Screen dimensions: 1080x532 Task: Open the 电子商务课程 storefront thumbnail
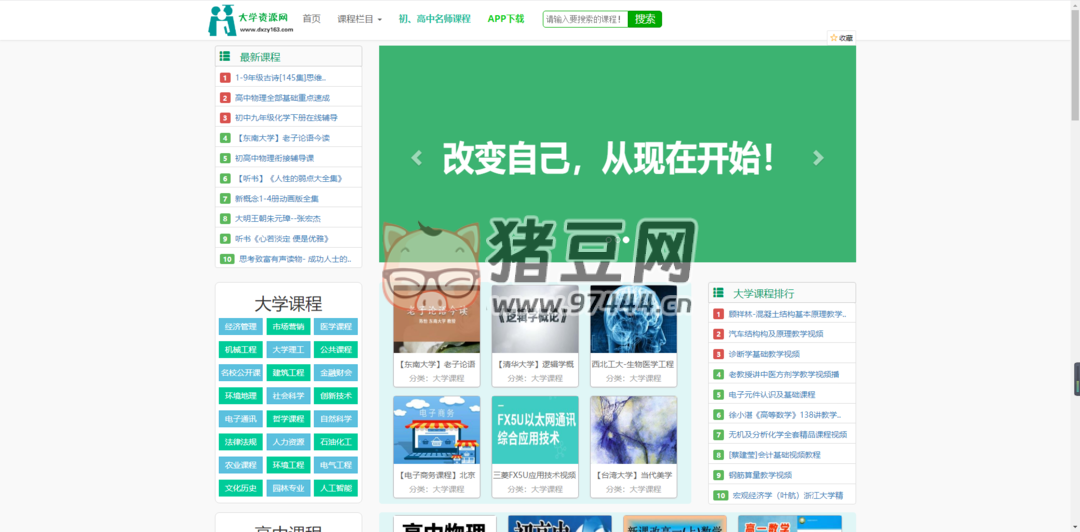[437, 430]
